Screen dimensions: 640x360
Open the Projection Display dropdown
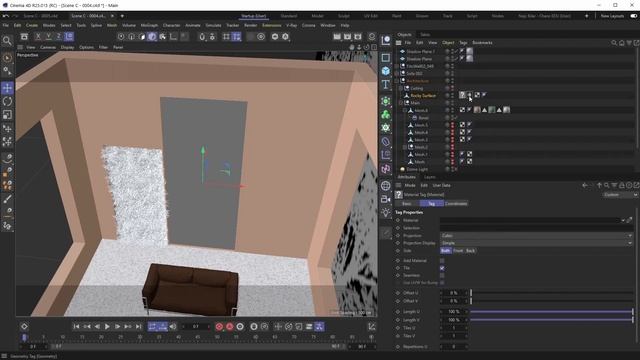(536, 243)
